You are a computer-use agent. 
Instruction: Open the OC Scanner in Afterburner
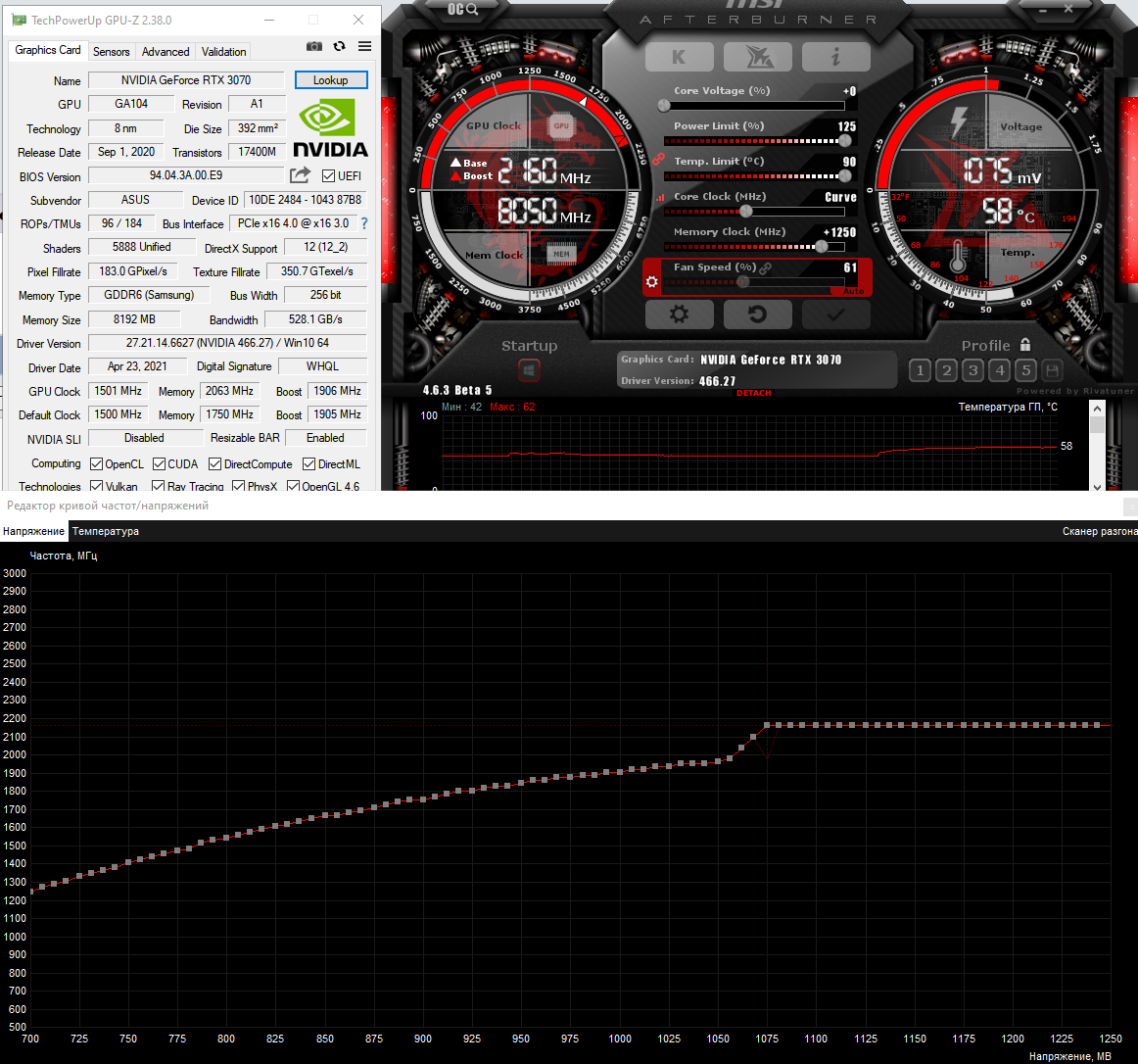tap(462, 9)
